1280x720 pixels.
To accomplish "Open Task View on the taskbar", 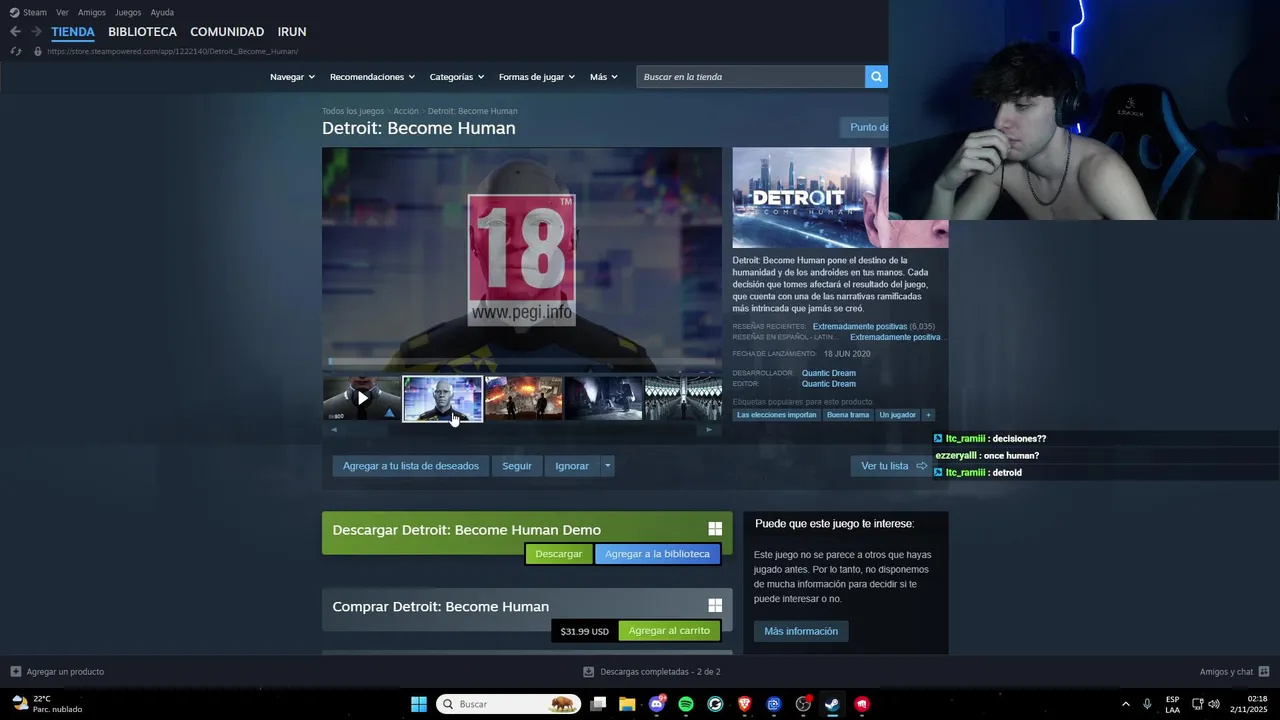I will 598,704.
